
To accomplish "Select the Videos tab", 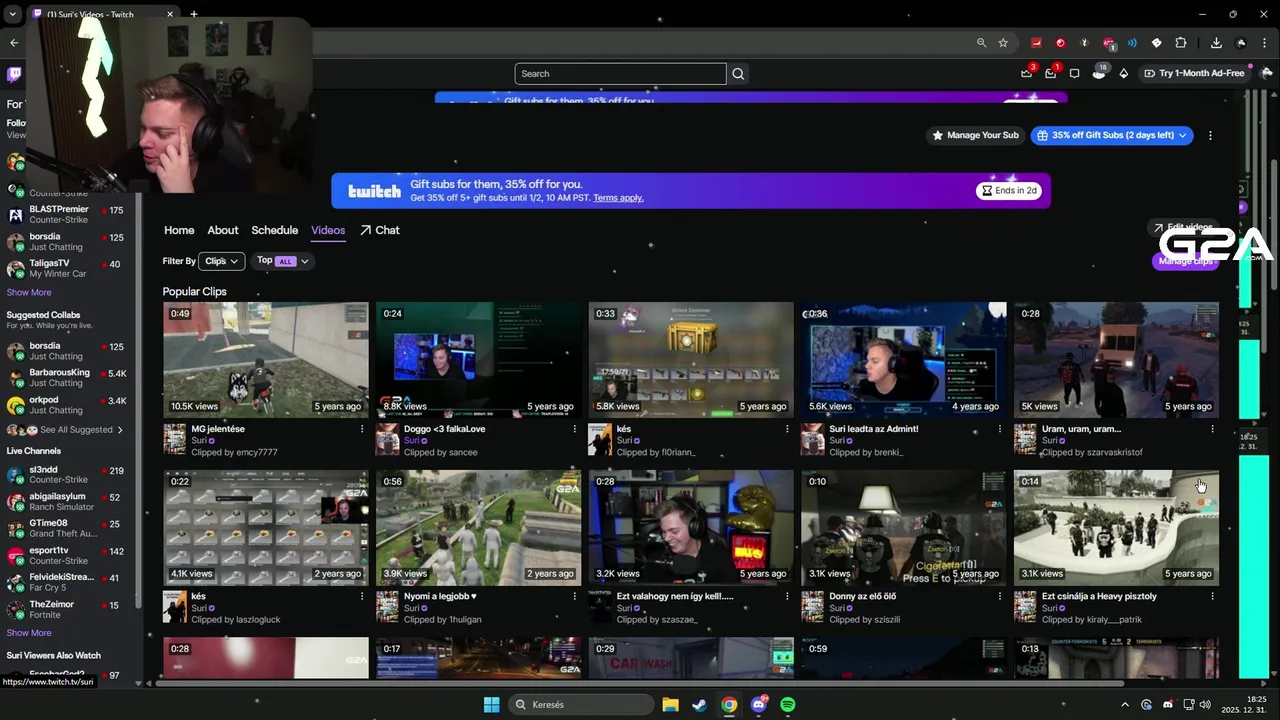I will [328, 230].
